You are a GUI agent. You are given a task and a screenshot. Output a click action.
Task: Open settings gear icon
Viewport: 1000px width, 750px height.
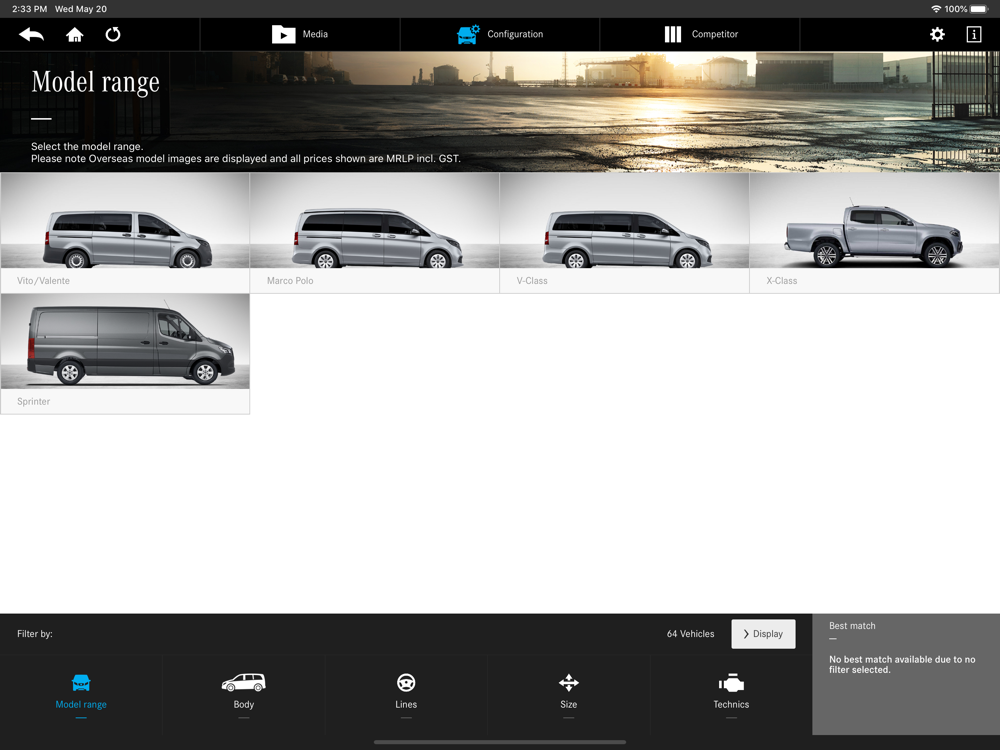[937, 34]
